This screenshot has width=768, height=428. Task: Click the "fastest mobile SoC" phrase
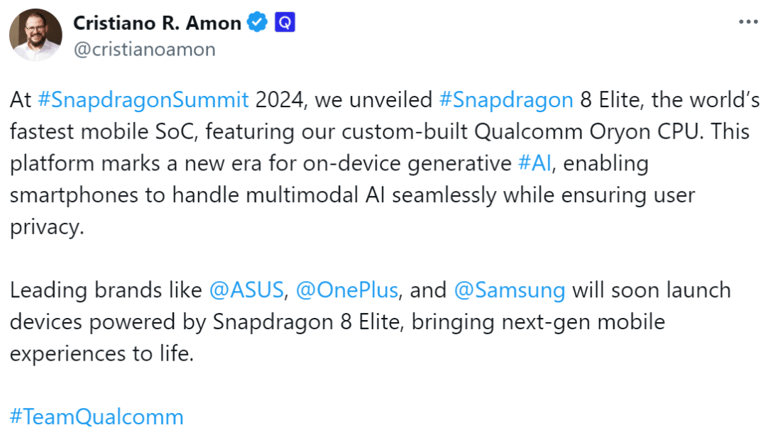click(104, 132)
